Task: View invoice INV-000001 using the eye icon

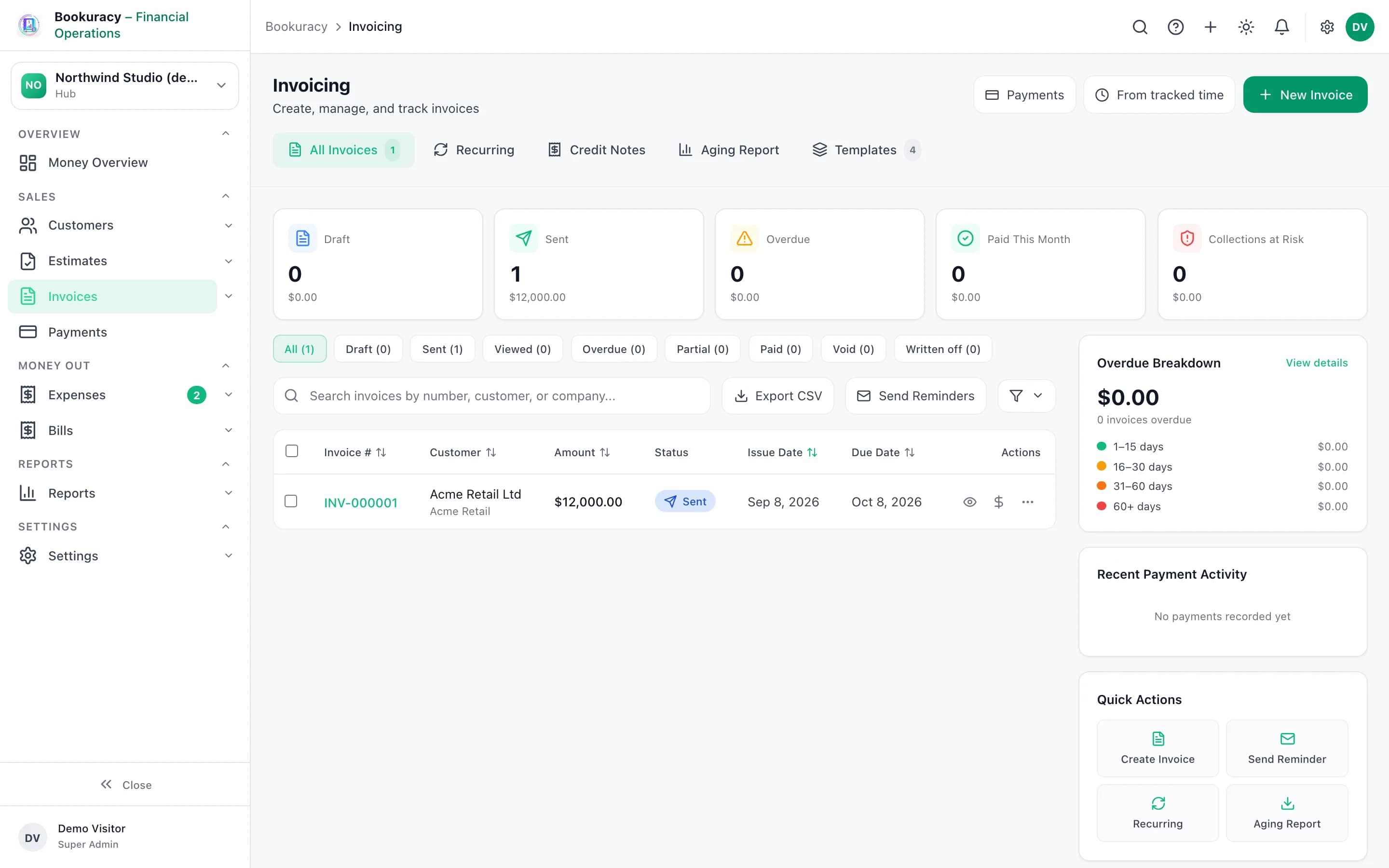Action: pyautogui.click(x=969, y=502)
